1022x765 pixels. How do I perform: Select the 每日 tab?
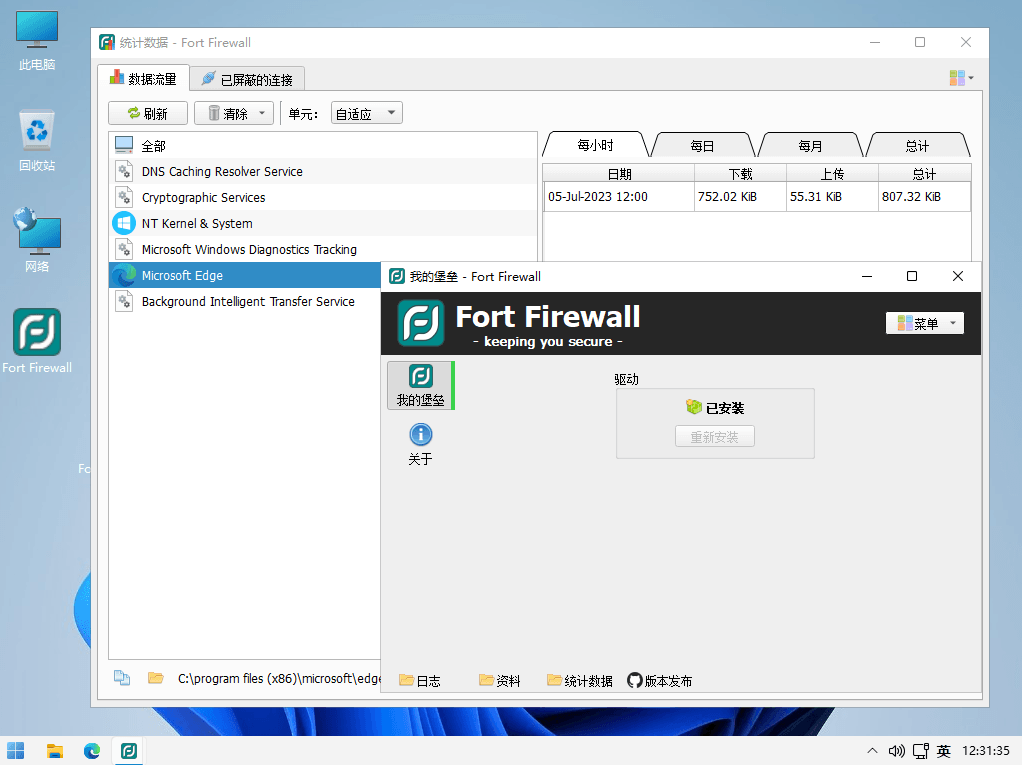click(703, 146)
